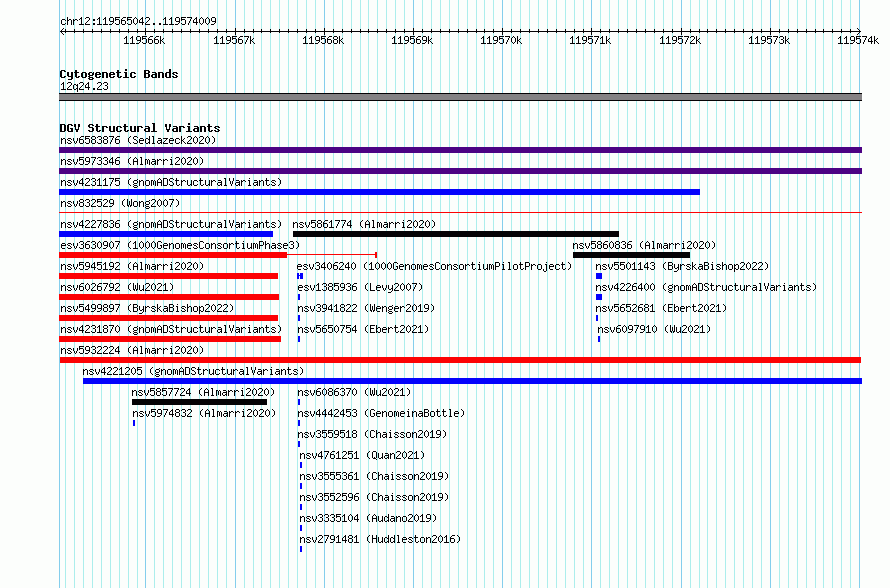The image size is (890, 588).
Task: Click the red bar under nsv6026792
Action: tap(169, 297)
